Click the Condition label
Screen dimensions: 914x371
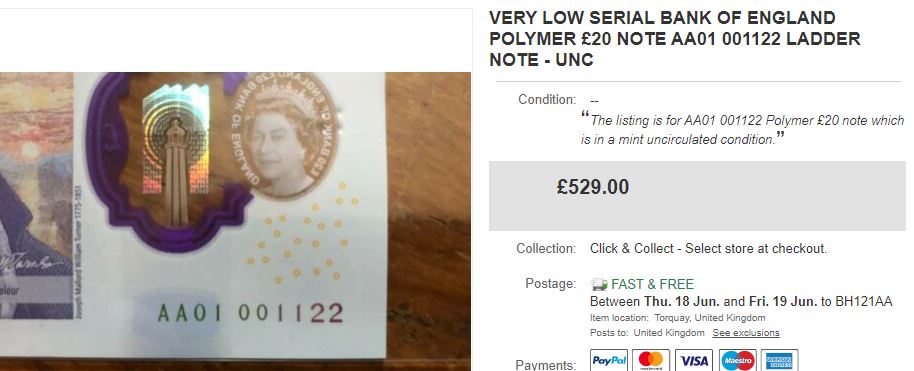[547, 100]
